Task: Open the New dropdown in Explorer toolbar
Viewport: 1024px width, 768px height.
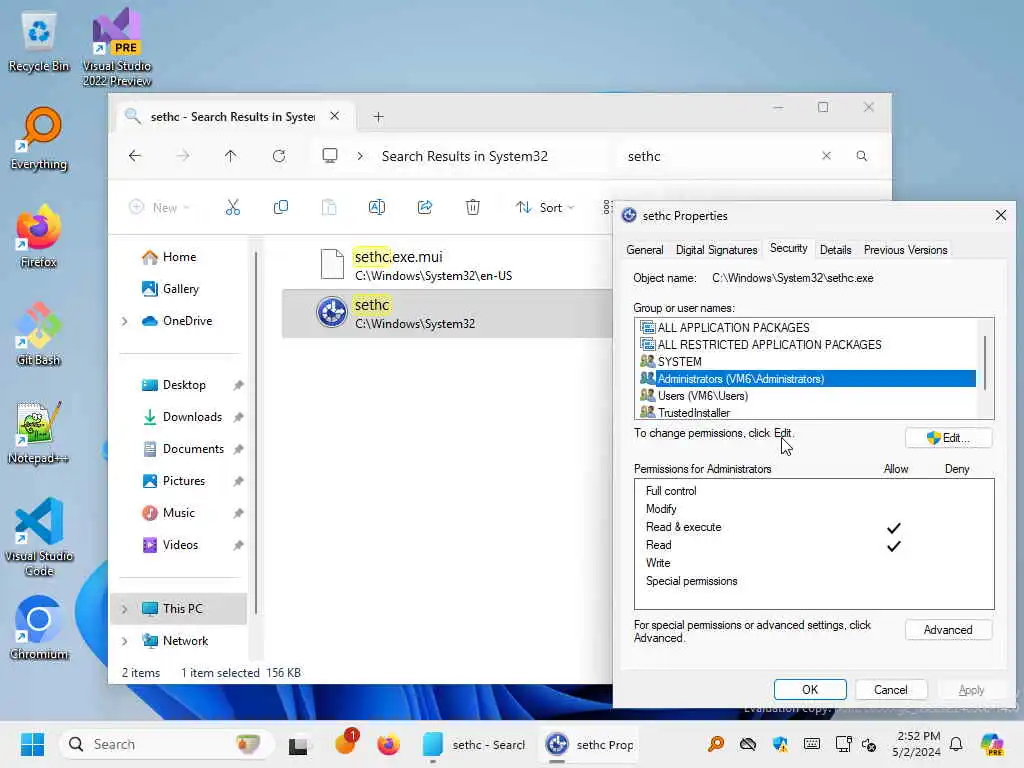Action: 159,208
